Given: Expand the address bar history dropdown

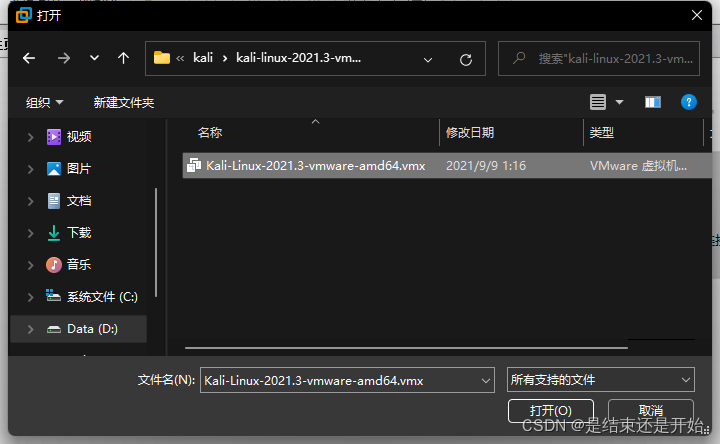Looking at the screenshot, I should pos(428,60).
